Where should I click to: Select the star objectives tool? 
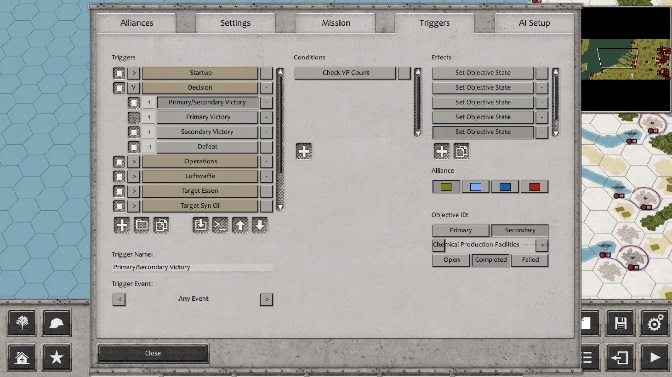57,357
